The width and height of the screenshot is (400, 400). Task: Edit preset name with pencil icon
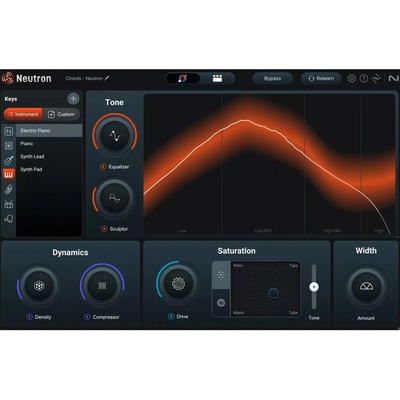pos(107,78)
